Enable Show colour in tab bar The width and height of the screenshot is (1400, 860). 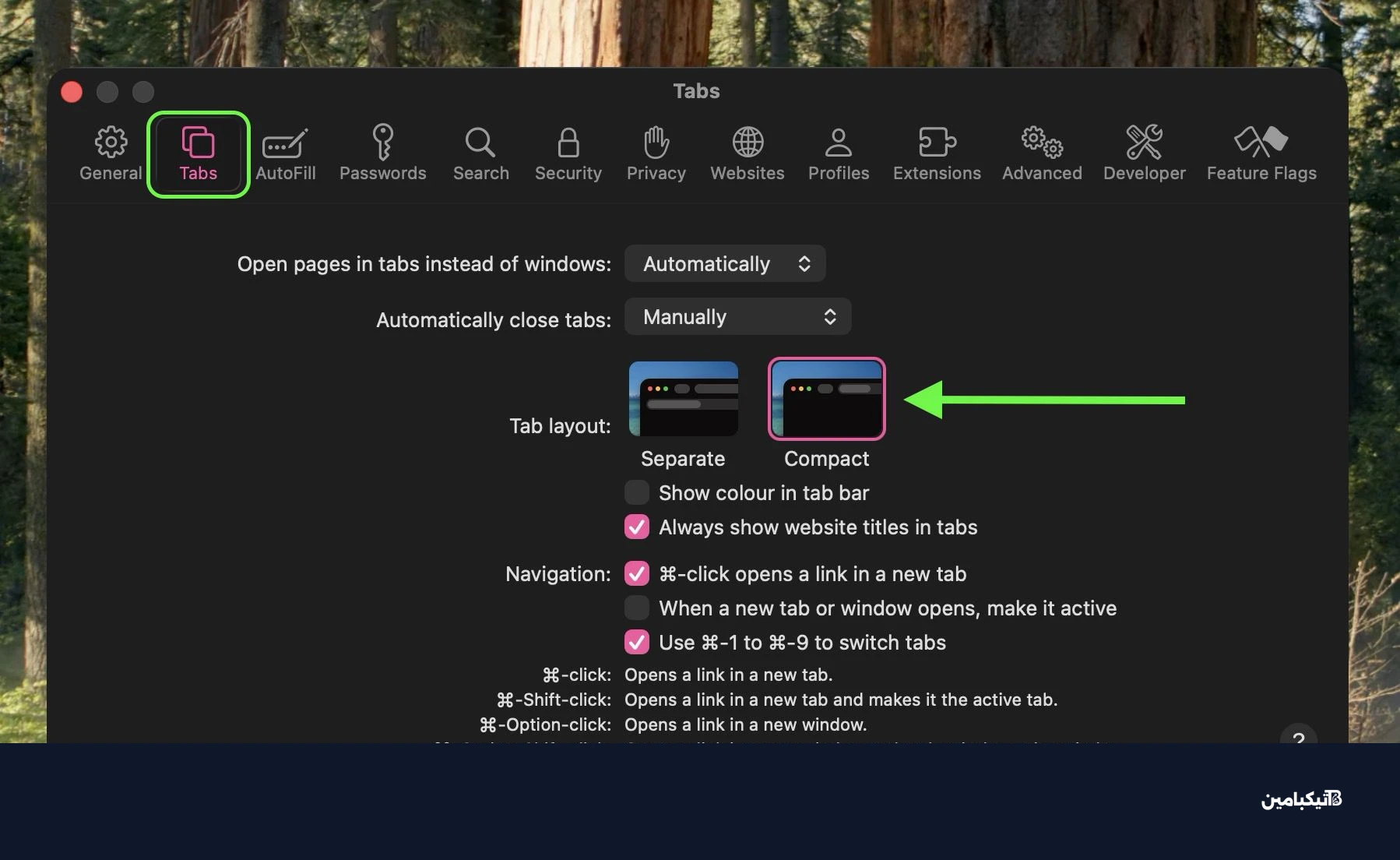pyautogui.click(x=637, y=493)
